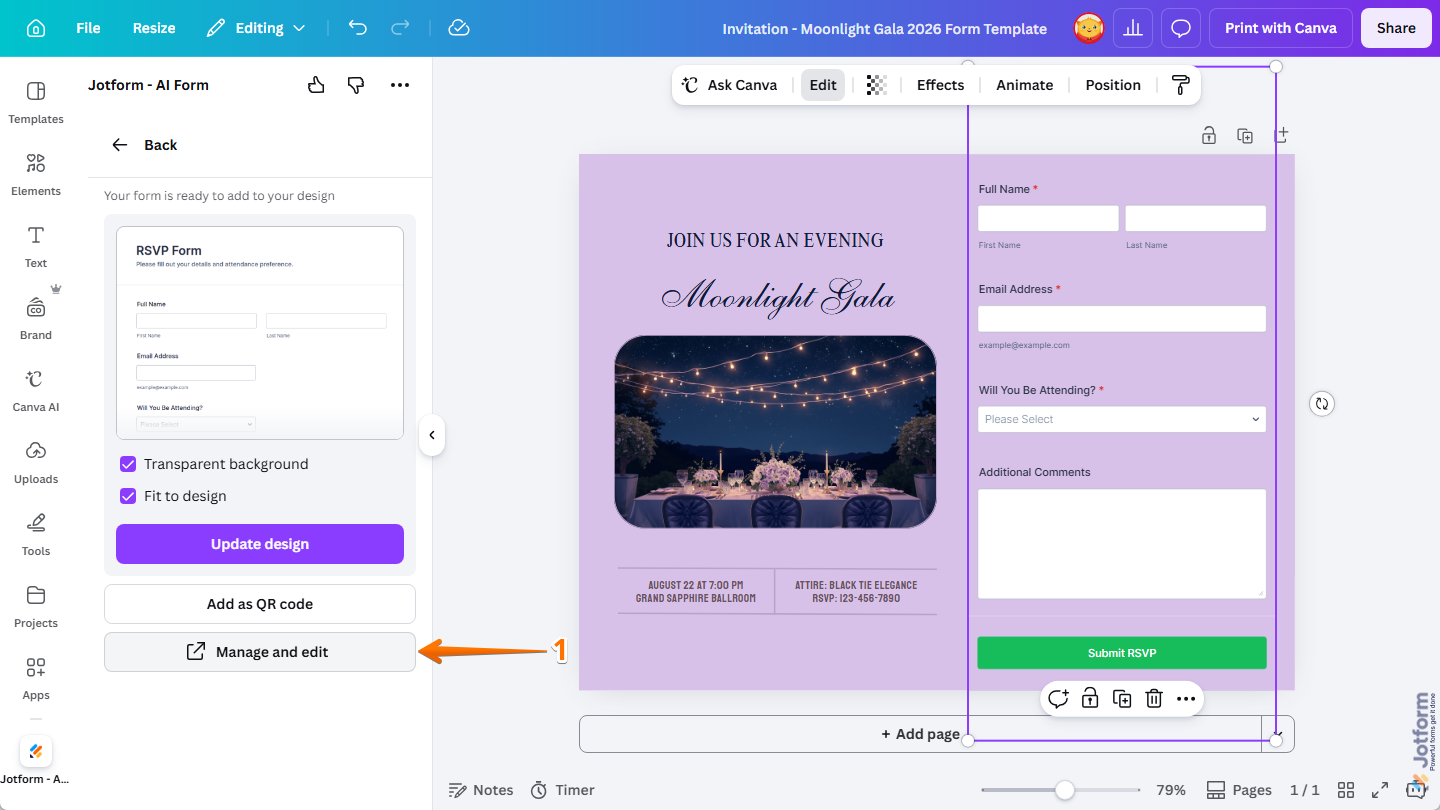Click the Additional Comments text area
The width and height of the screenshot is (1440, 810).
[1122, 544]
